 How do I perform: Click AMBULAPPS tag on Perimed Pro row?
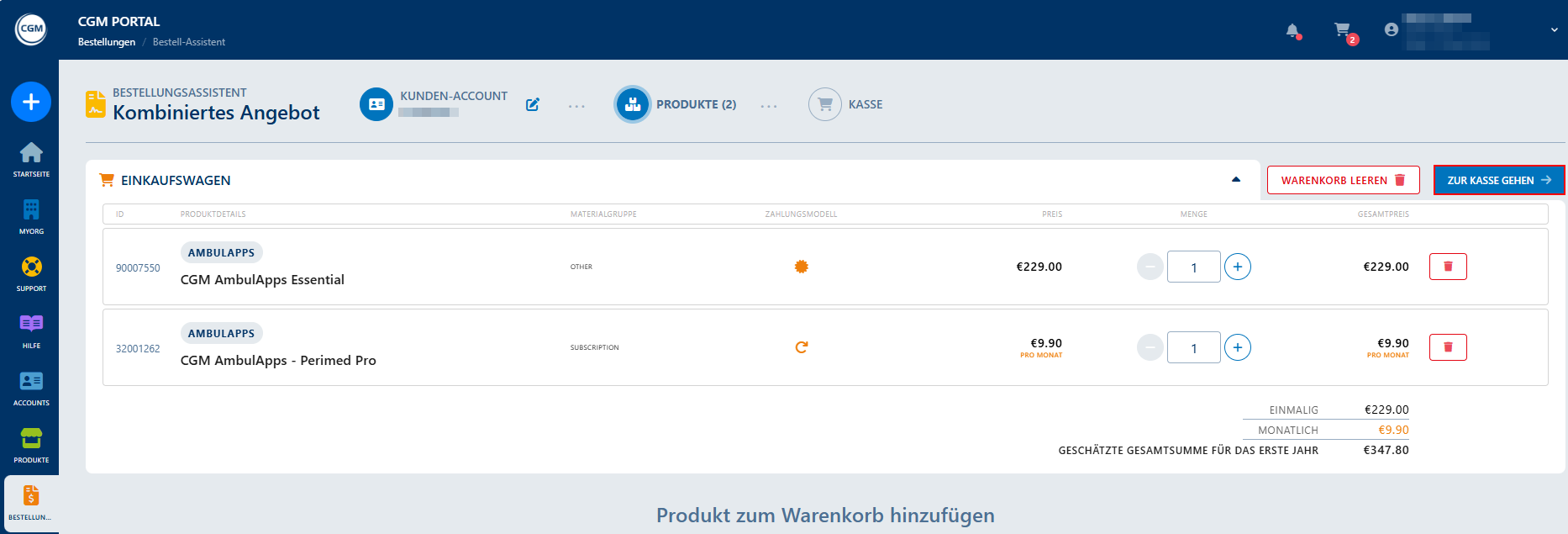[221, 333]
